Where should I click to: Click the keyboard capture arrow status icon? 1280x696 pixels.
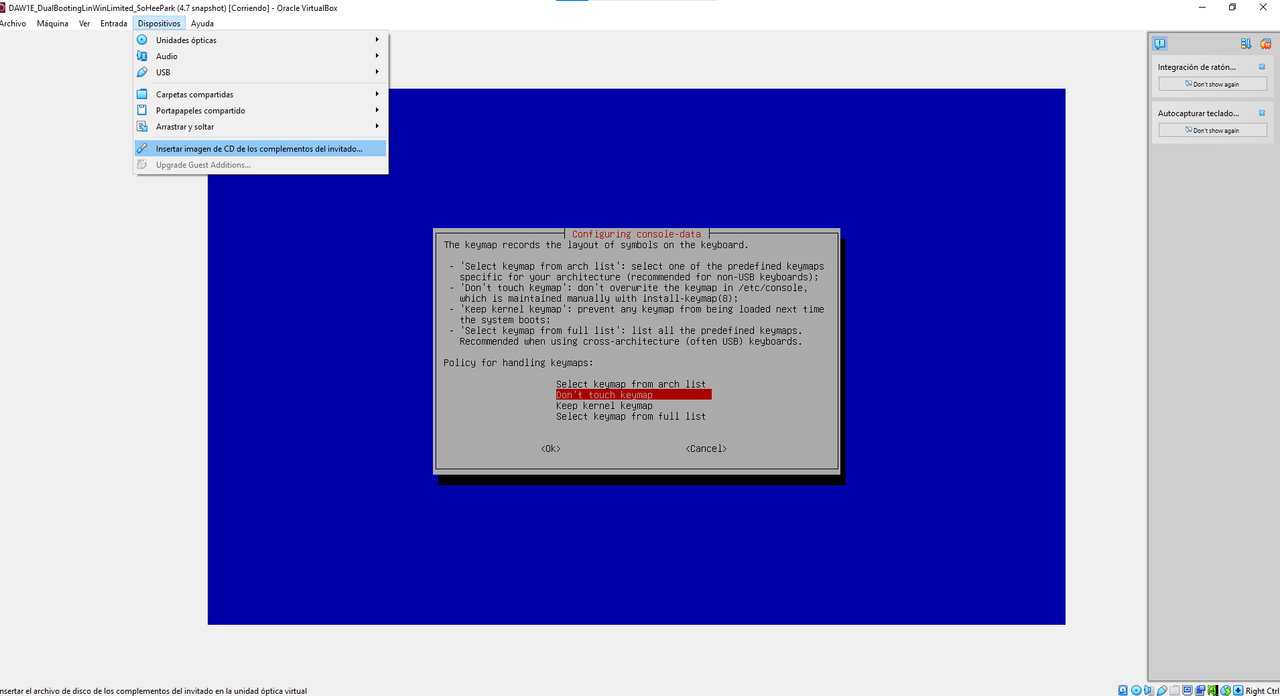(x=1238, y=690)
